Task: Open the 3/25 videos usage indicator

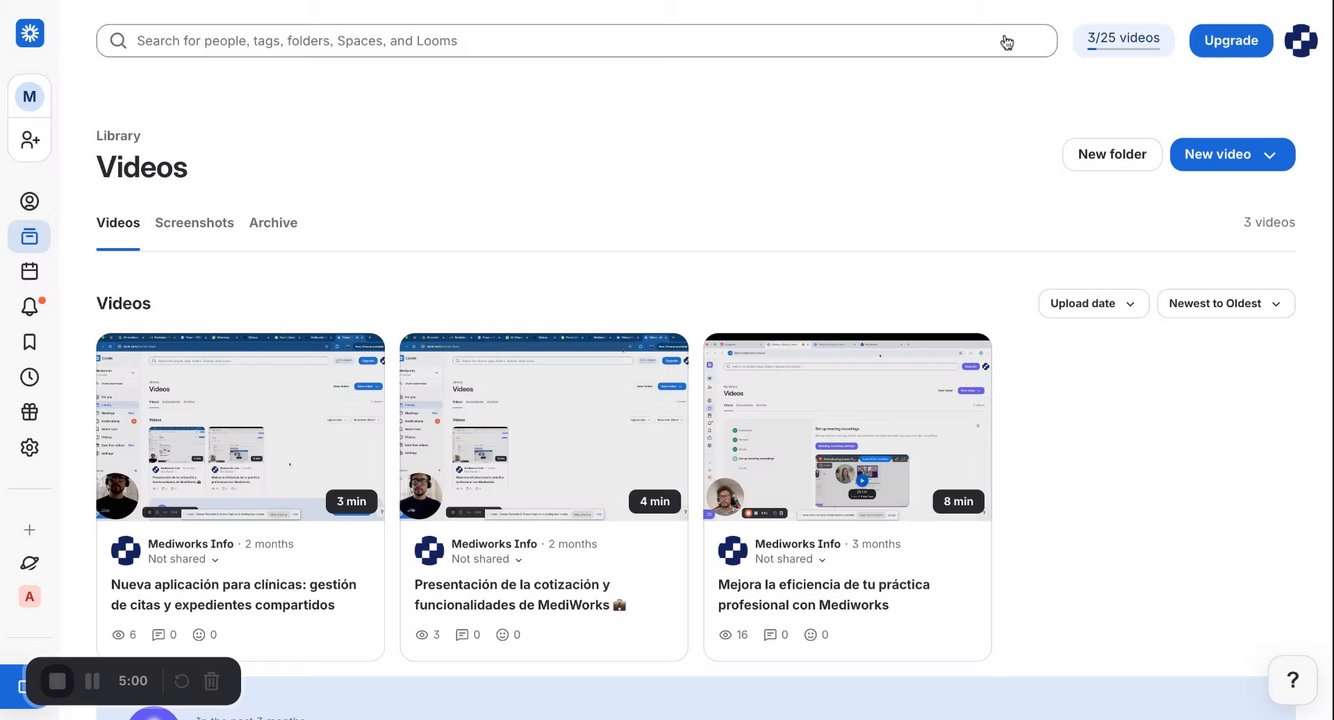Action: tap(1123, 40)
